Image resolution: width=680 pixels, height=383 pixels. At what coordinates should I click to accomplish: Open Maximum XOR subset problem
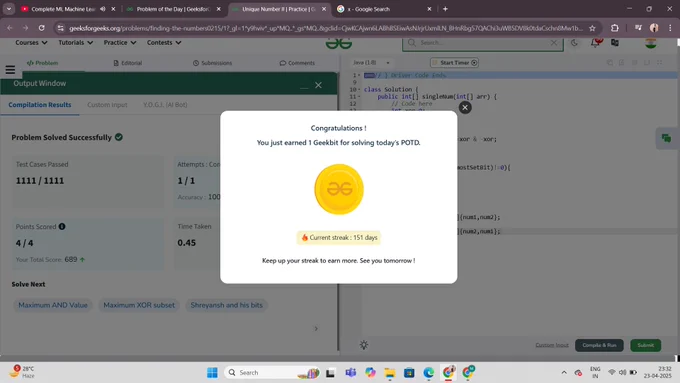coord(139,305)
